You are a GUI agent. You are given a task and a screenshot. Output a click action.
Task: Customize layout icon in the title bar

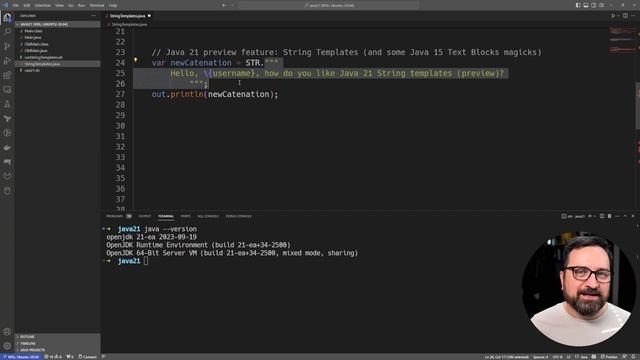coord(602,5)
